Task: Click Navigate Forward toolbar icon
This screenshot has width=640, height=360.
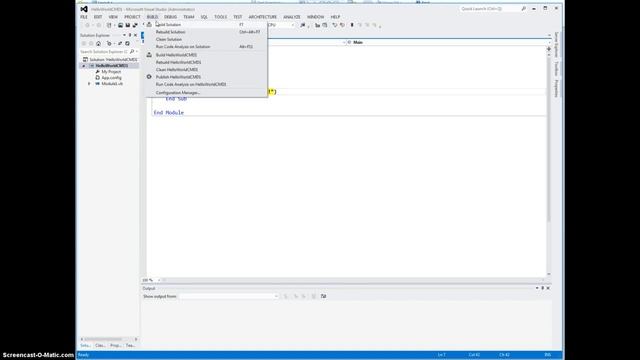Action: (x=98, y=25)
